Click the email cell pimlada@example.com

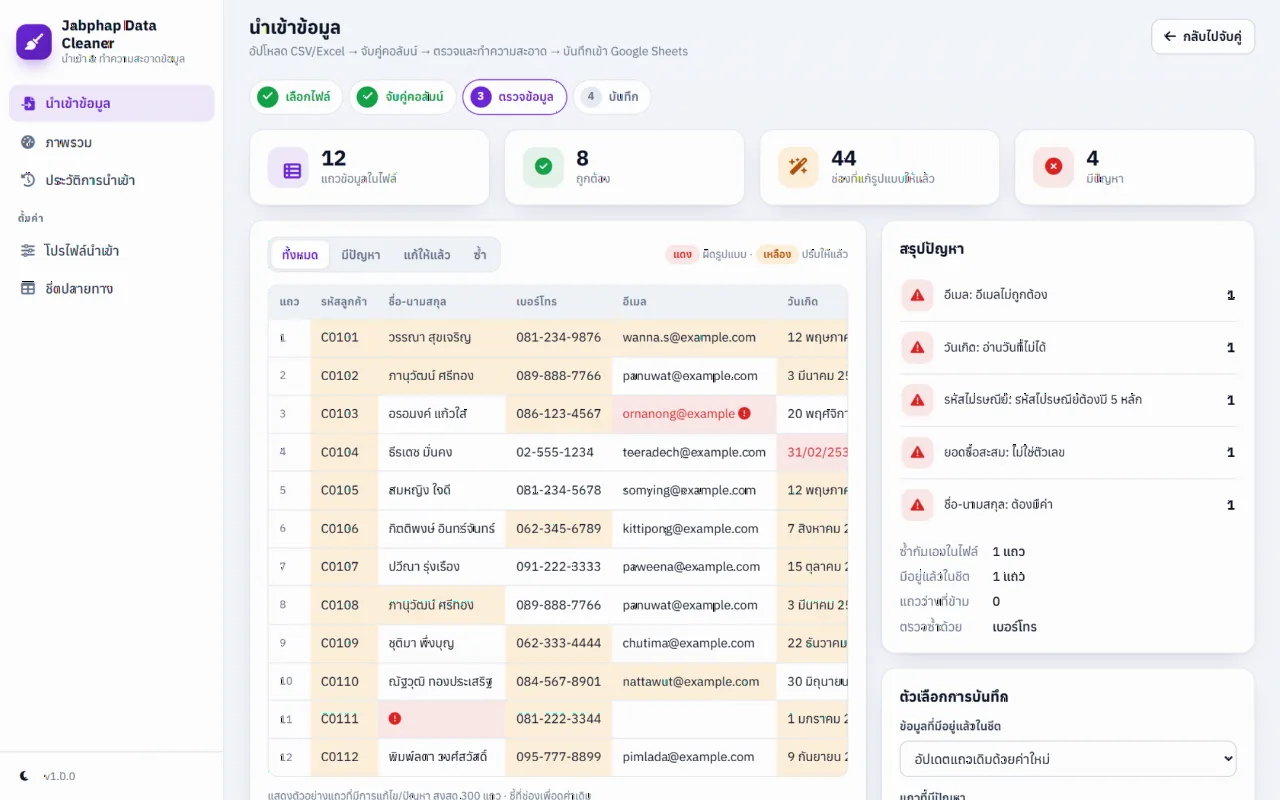pyautogui.click(x=695, y=757)
